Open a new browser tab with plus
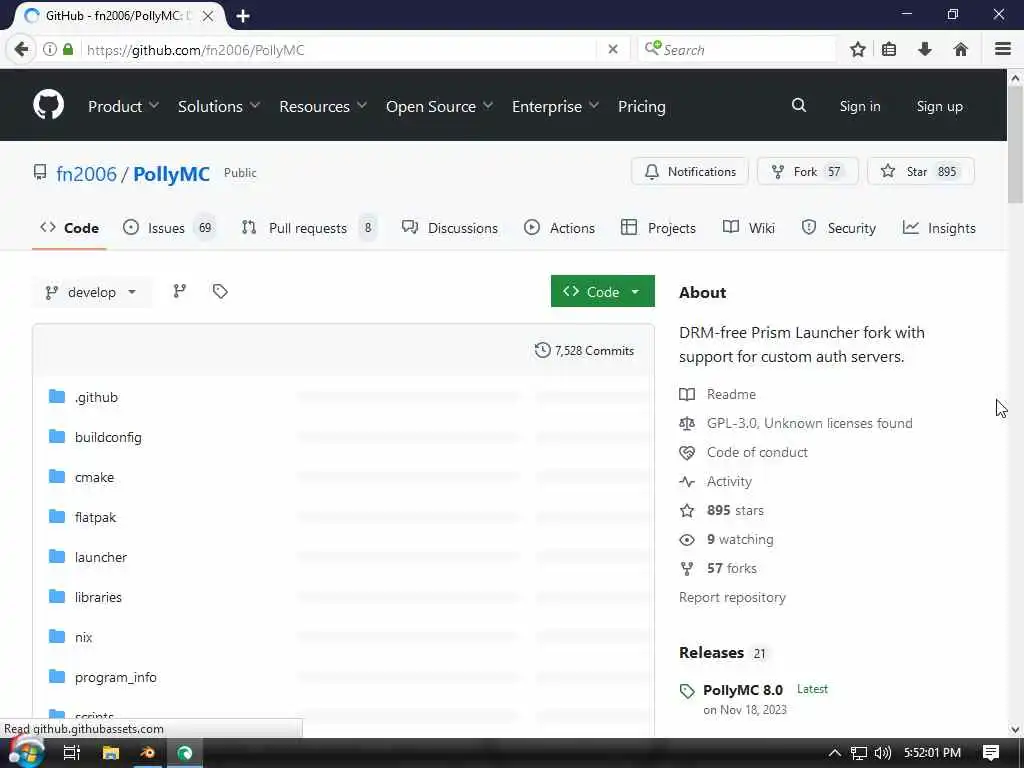Screen dimensions: 1024x768 (x=243, y=16)
